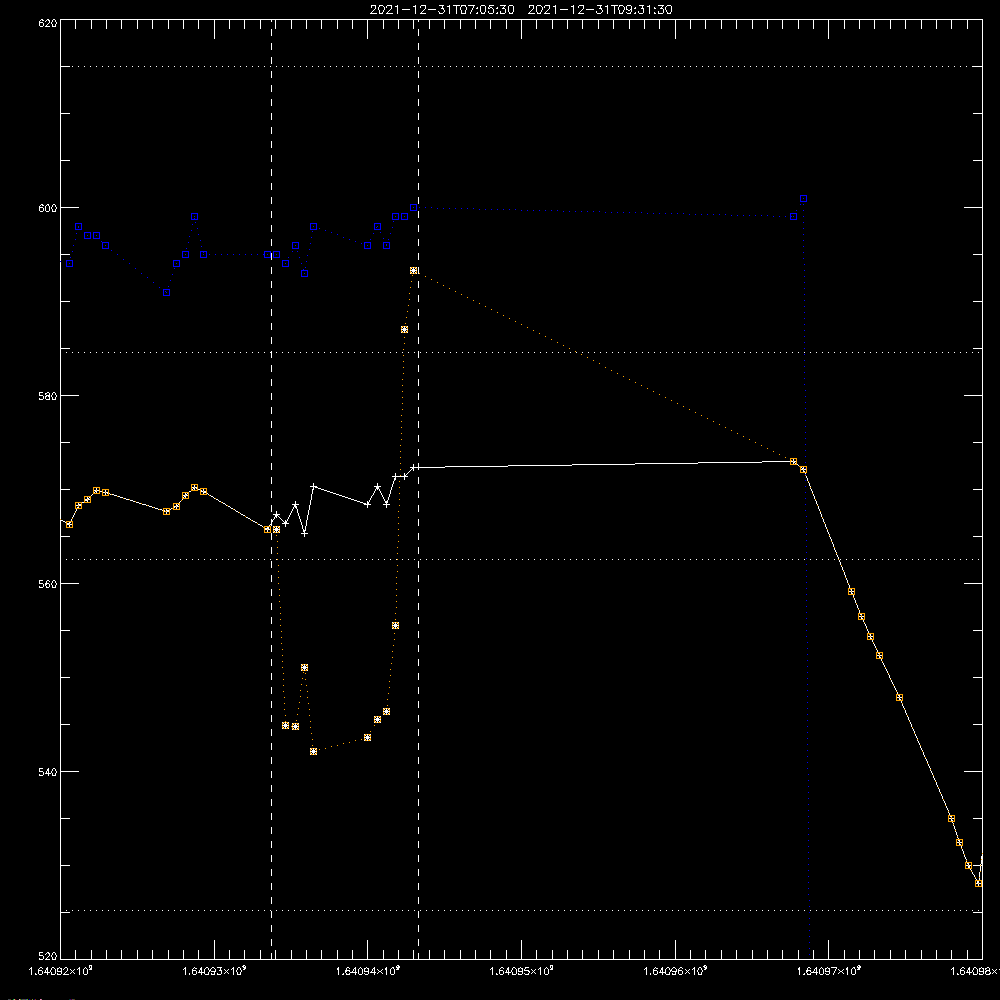Click the end timestamp 2021-12-31T09:31:30 in title
Viewport: 1000px width, 1000px height.
pos(600,10)
